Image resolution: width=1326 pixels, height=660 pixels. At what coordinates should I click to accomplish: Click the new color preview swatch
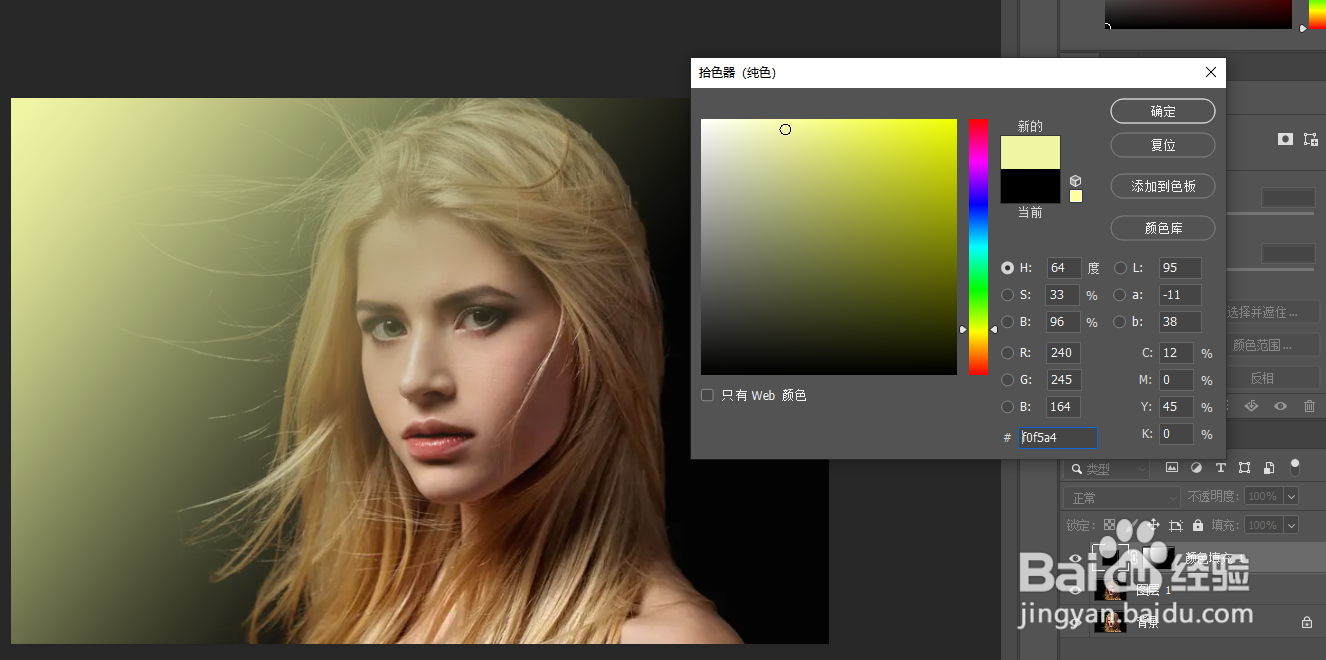pos(1030,152)
